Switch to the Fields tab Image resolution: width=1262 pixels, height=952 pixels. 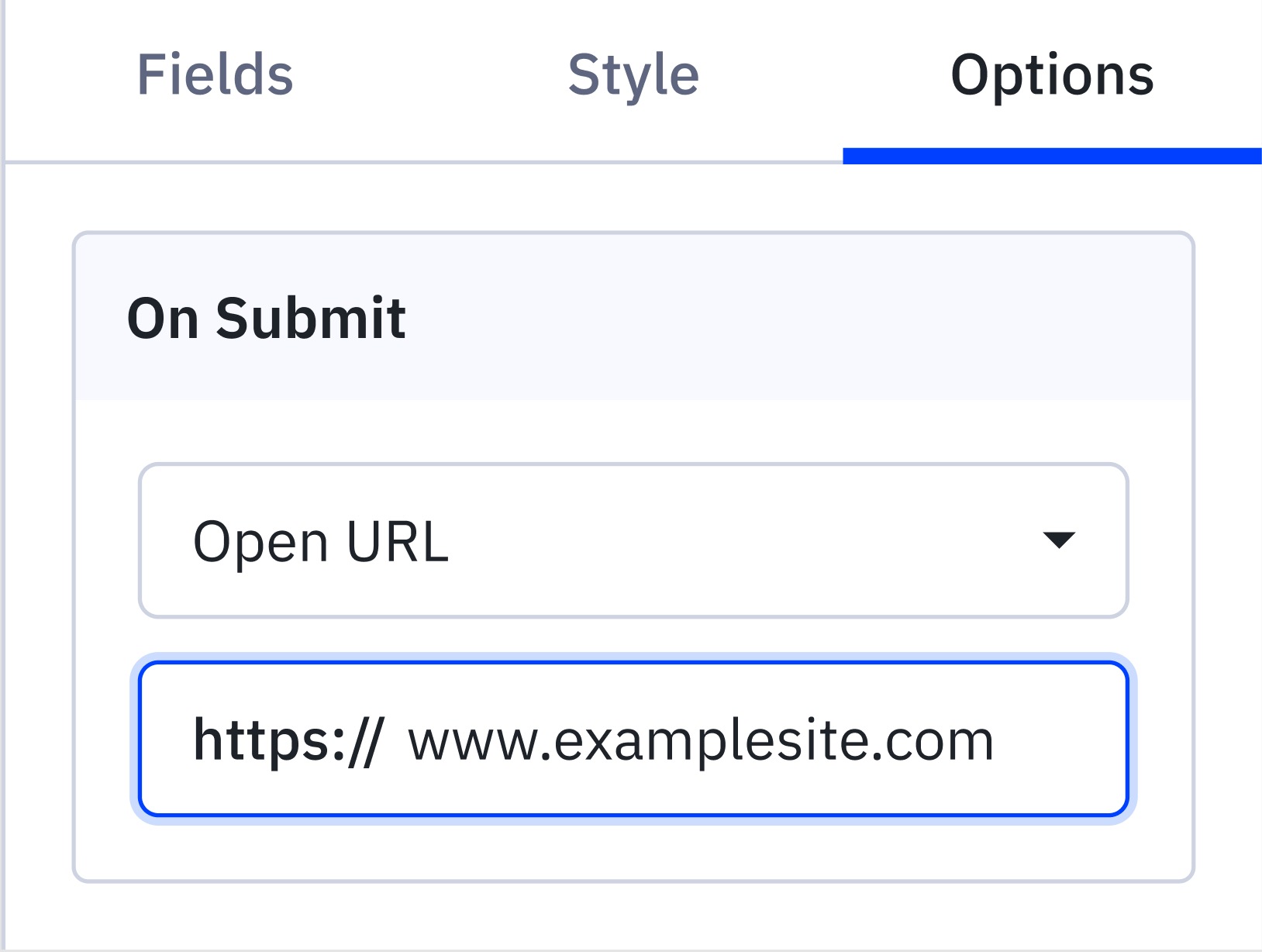coord(215,75)
